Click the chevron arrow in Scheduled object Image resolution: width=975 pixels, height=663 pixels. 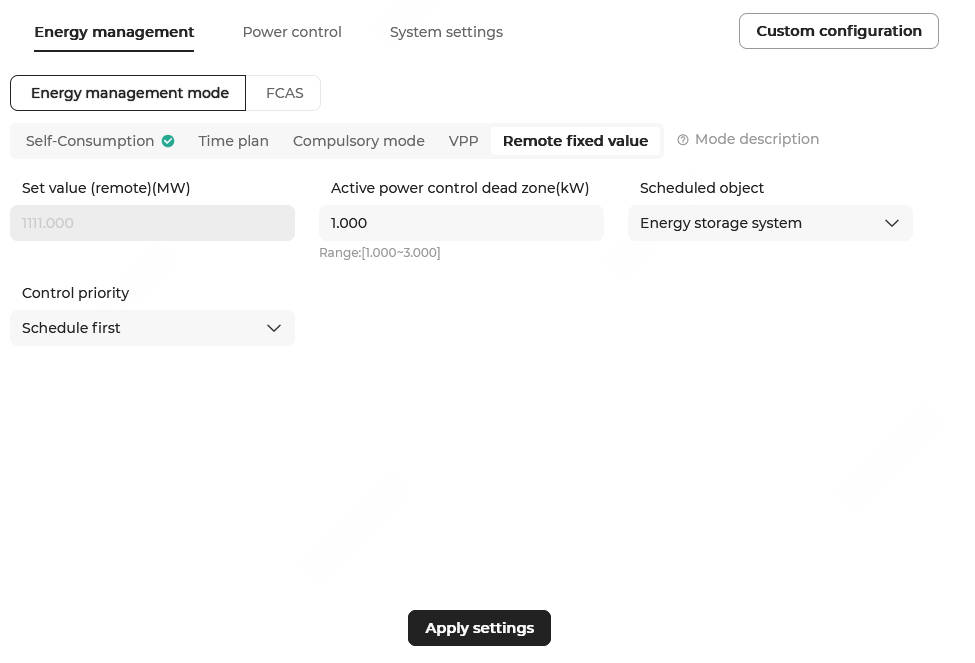pos(892,223)
